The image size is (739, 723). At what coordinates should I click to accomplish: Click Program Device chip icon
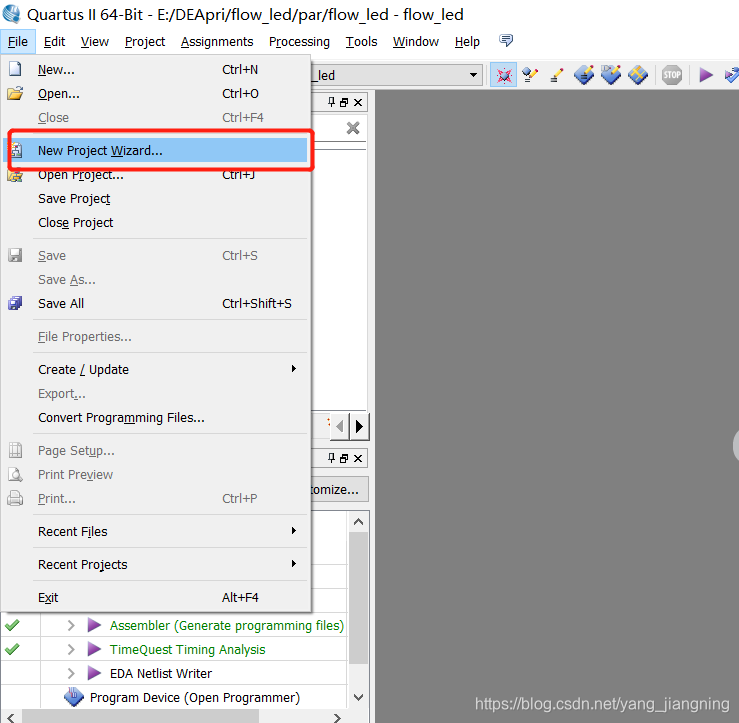click(x=74, y=697)
